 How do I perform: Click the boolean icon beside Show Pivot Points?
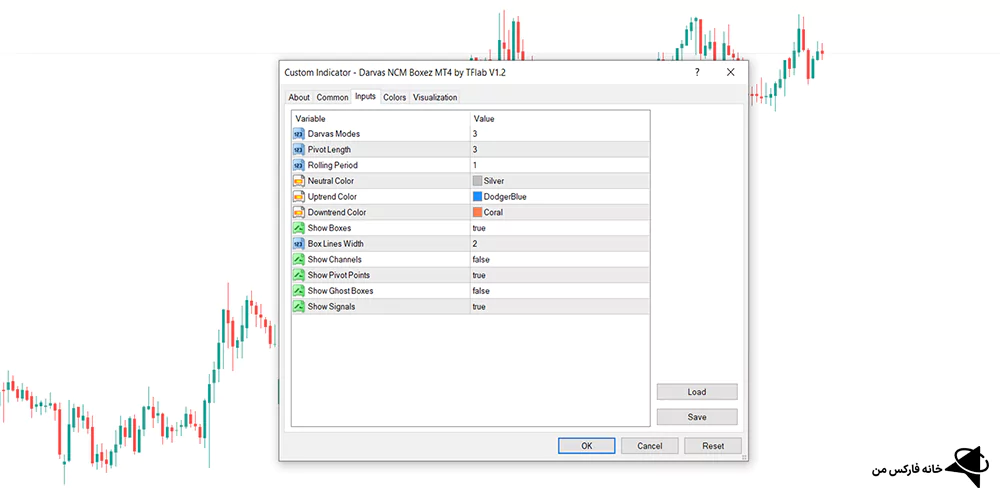click(298, 275)
